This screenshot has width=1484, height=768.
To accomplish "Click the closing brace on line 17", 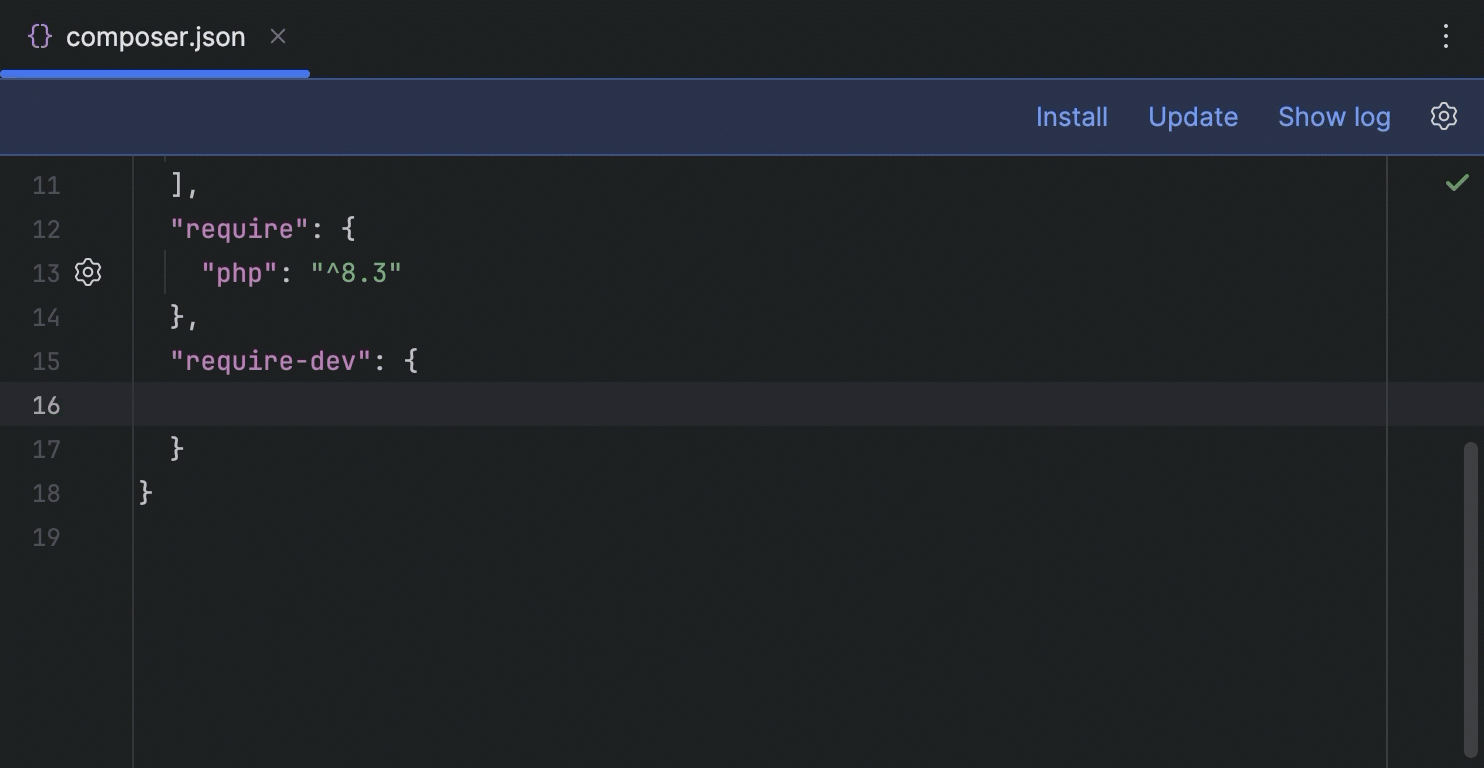I will 177,448.
